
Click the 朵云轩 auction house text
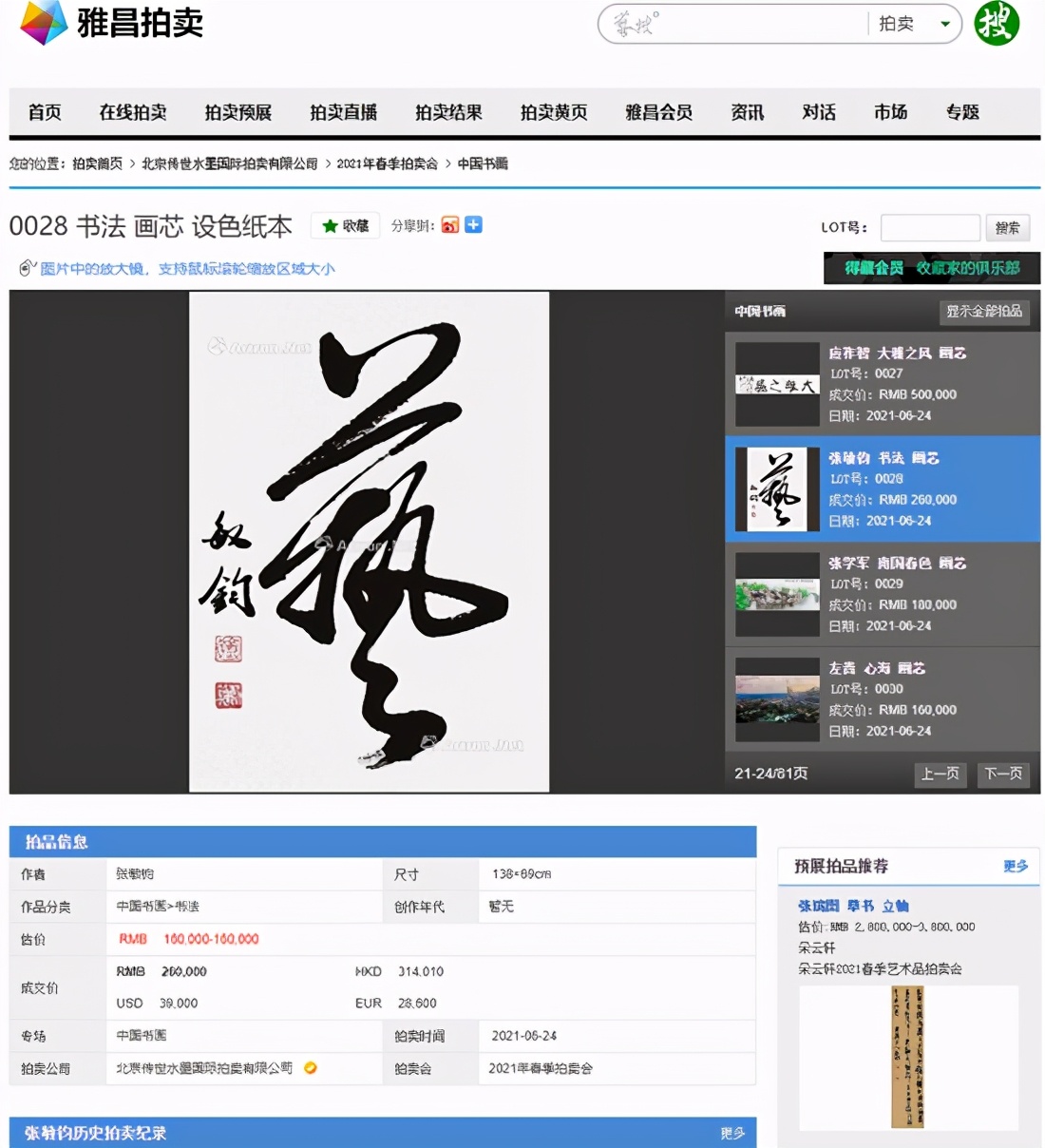click(x=816, y=947)
